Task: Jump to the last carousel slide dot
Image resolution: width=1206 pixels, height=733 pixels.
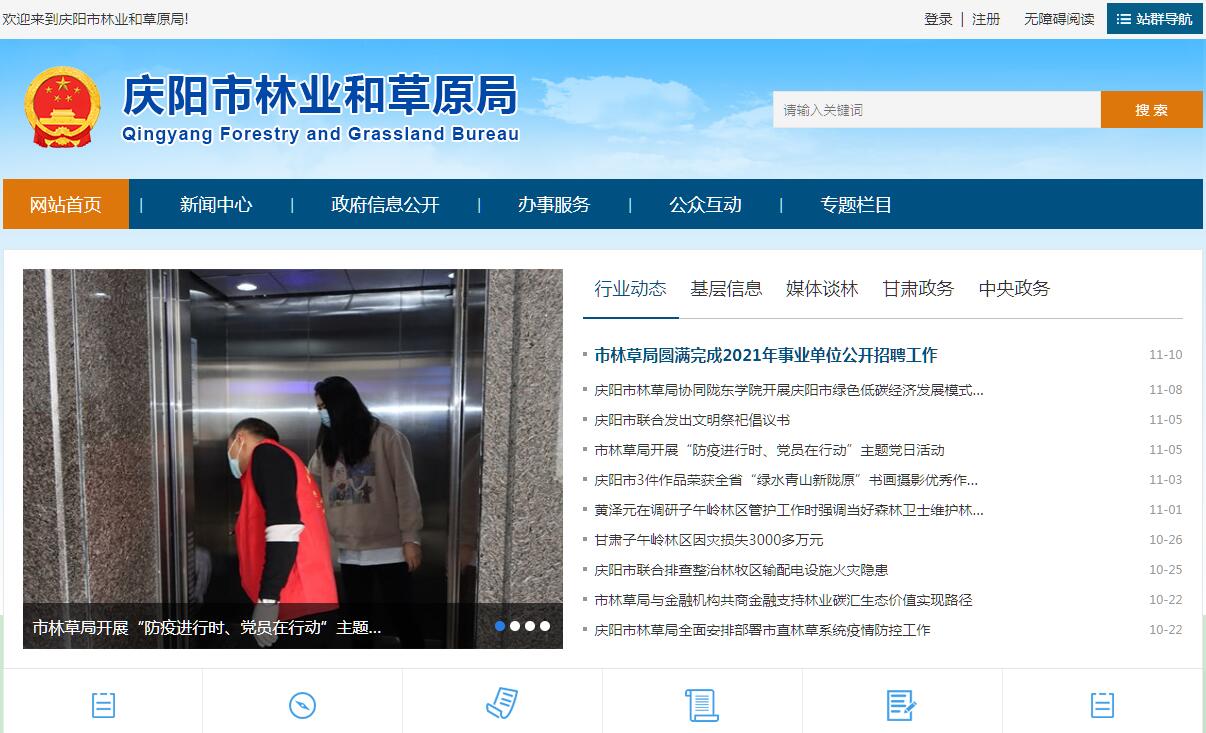Action: pos(545,626)
